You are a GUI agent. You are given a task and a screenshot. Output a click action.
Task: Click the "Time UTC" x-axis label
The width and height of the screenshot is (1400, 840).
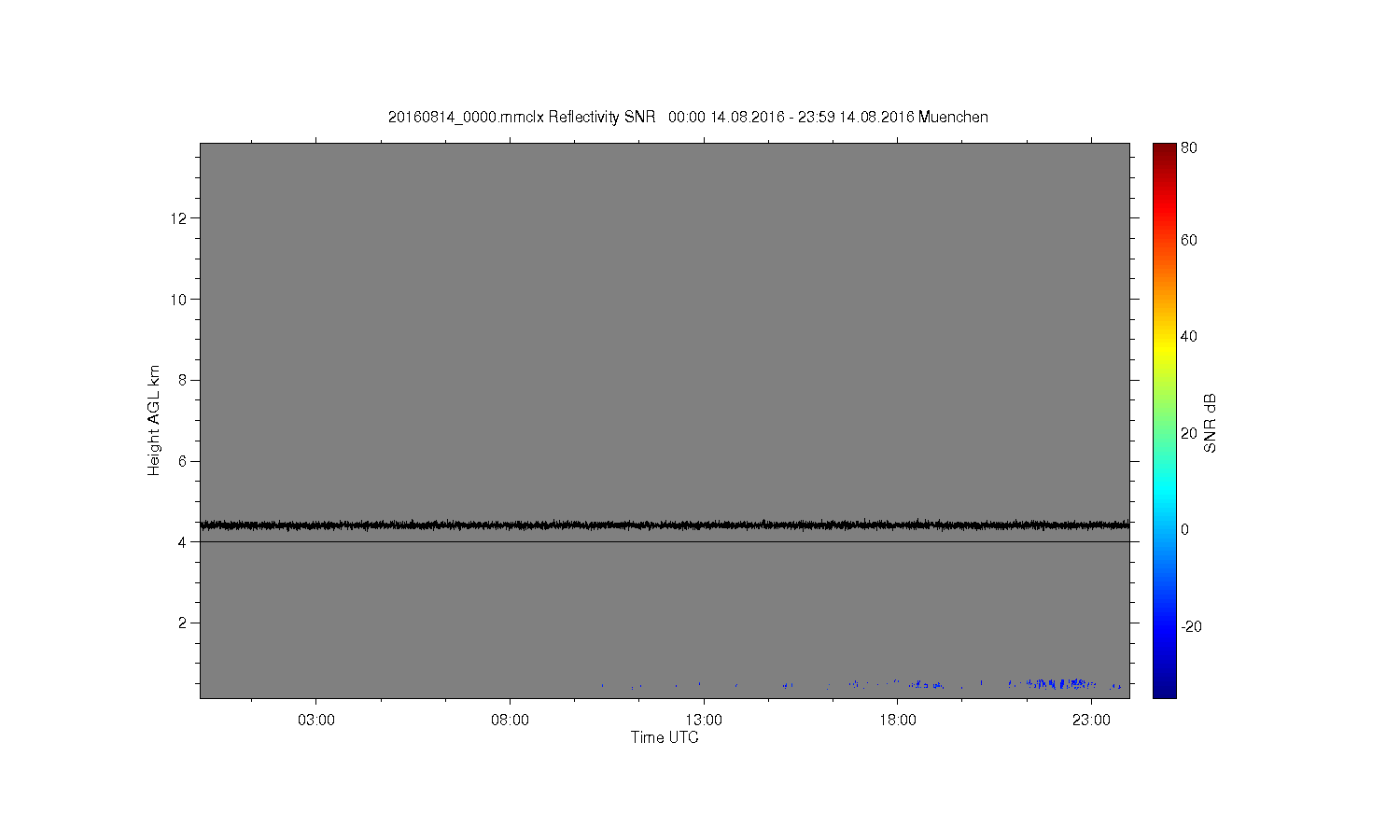coord(665,737)
